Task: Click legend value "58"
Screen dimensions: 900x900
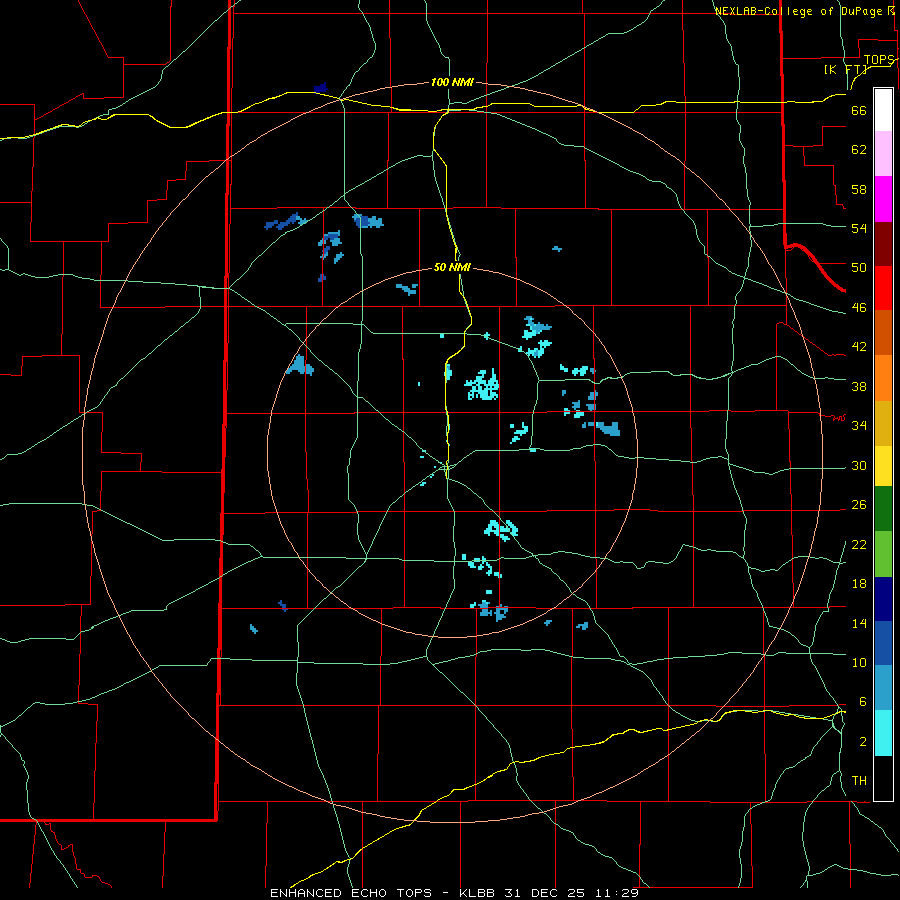Action: click(859, 189)
